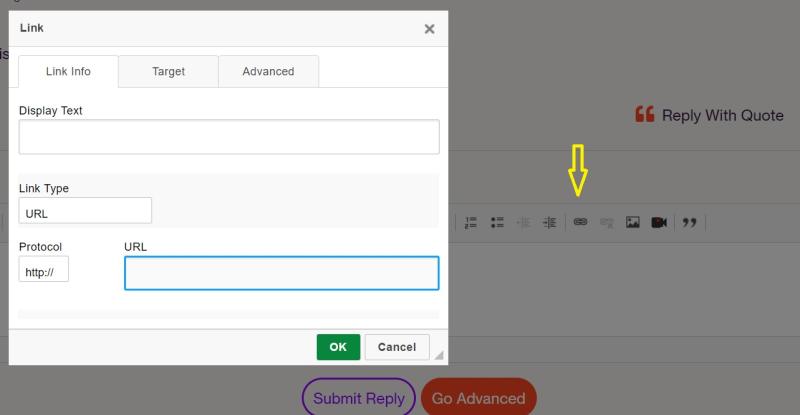Image resolution: width=800 pixels, height=415 pixels.
Task: Open the Target tab
Action: [168, 71]
